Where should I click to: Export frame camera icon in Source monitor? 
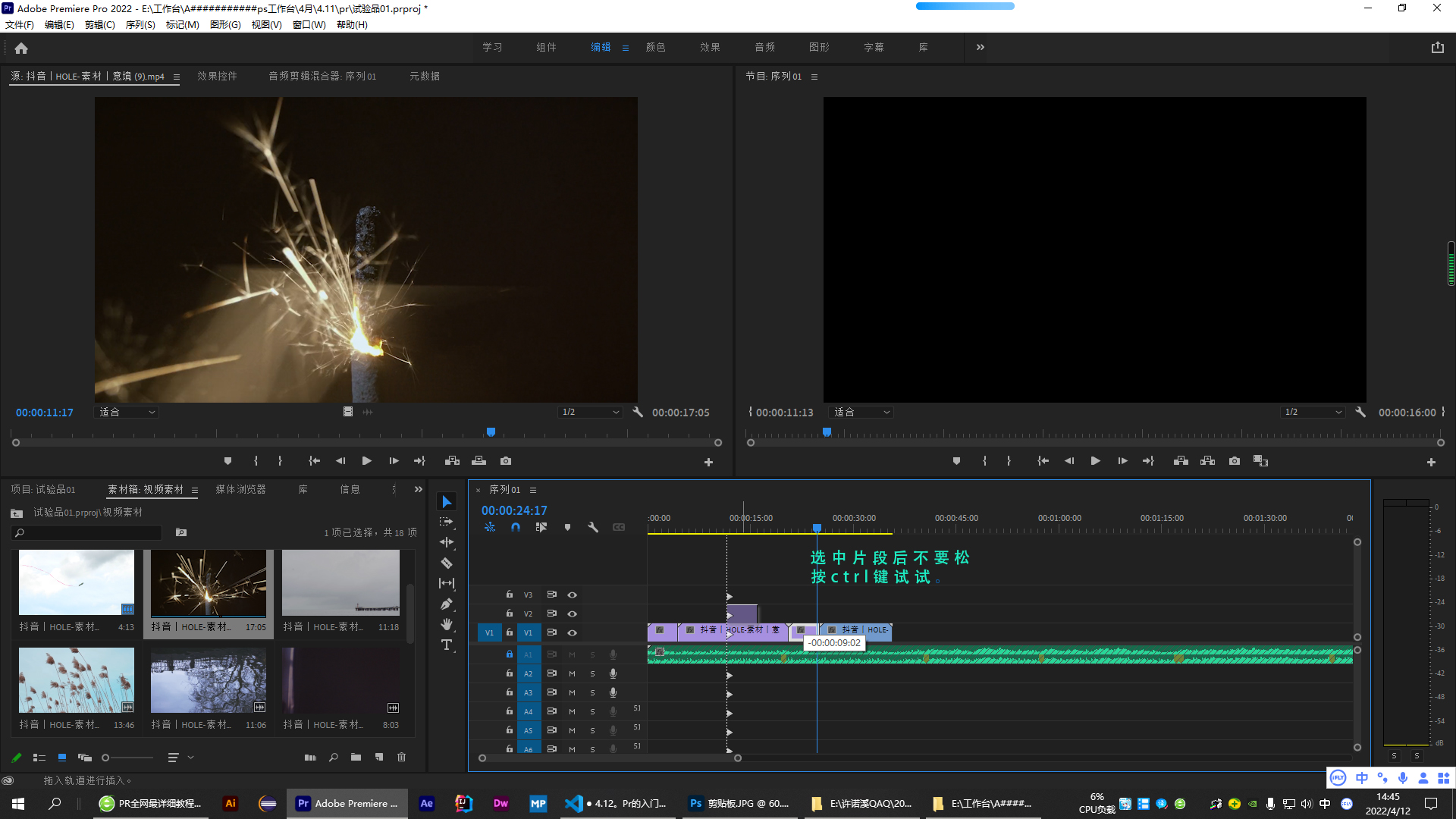pyautogui.click(x=506, y=461)
